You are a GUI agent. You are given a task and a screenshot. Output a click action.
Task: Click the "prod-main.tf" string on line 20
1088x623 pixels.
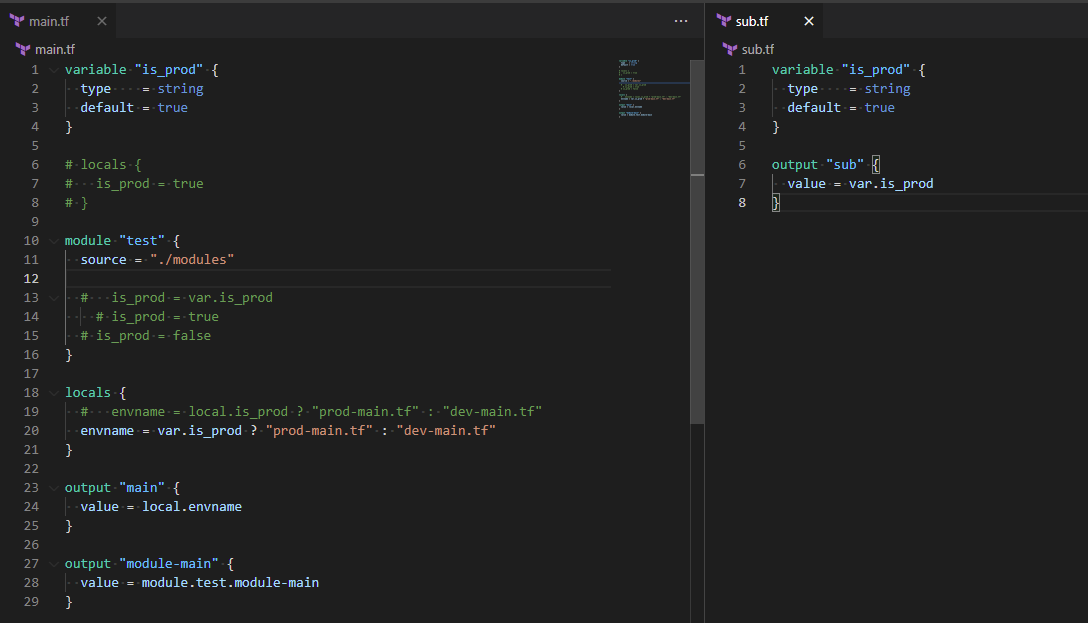point(319,430)
